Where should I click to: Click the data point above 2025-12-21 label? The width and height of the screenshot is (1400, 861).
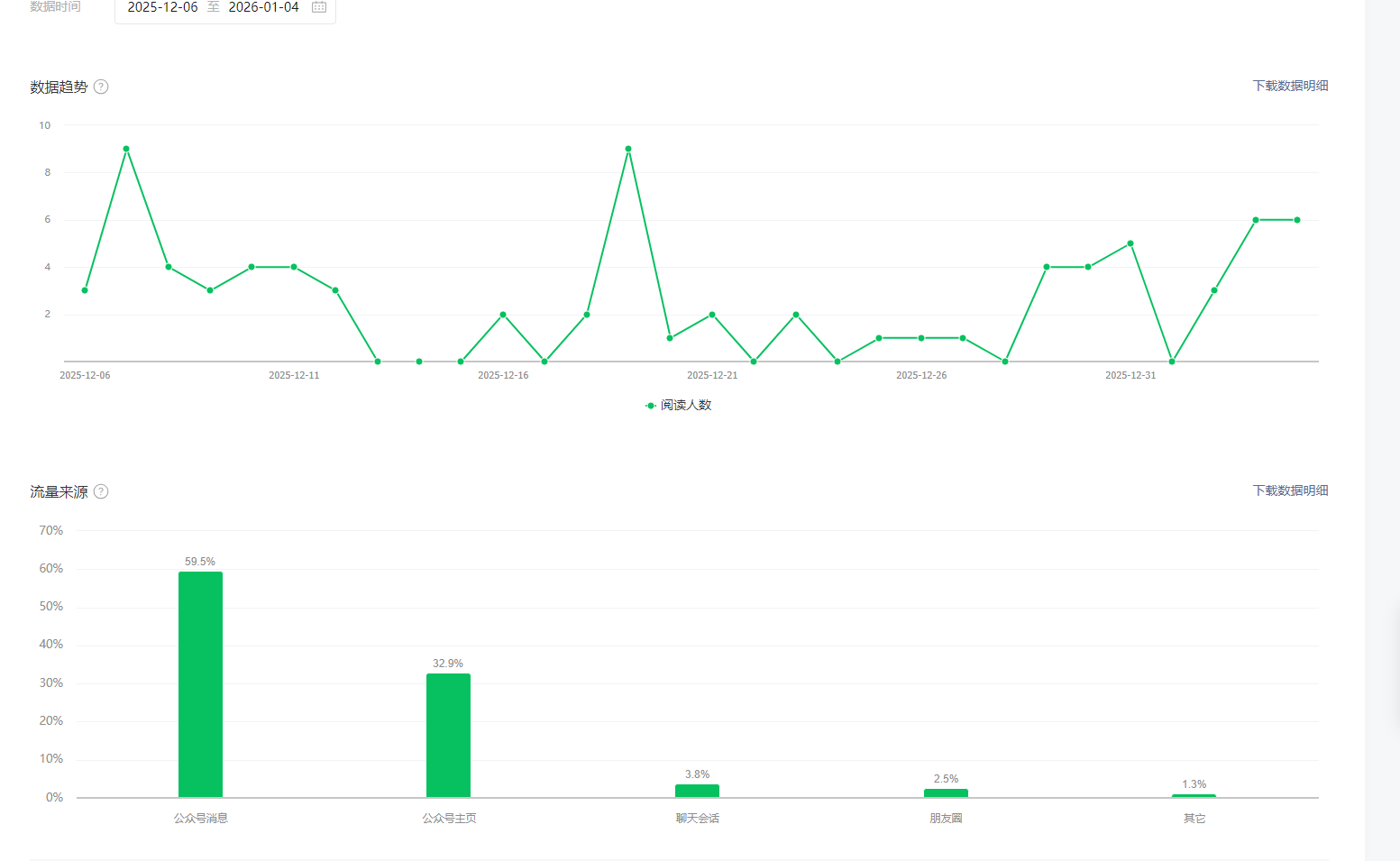(x=712, y=315)
